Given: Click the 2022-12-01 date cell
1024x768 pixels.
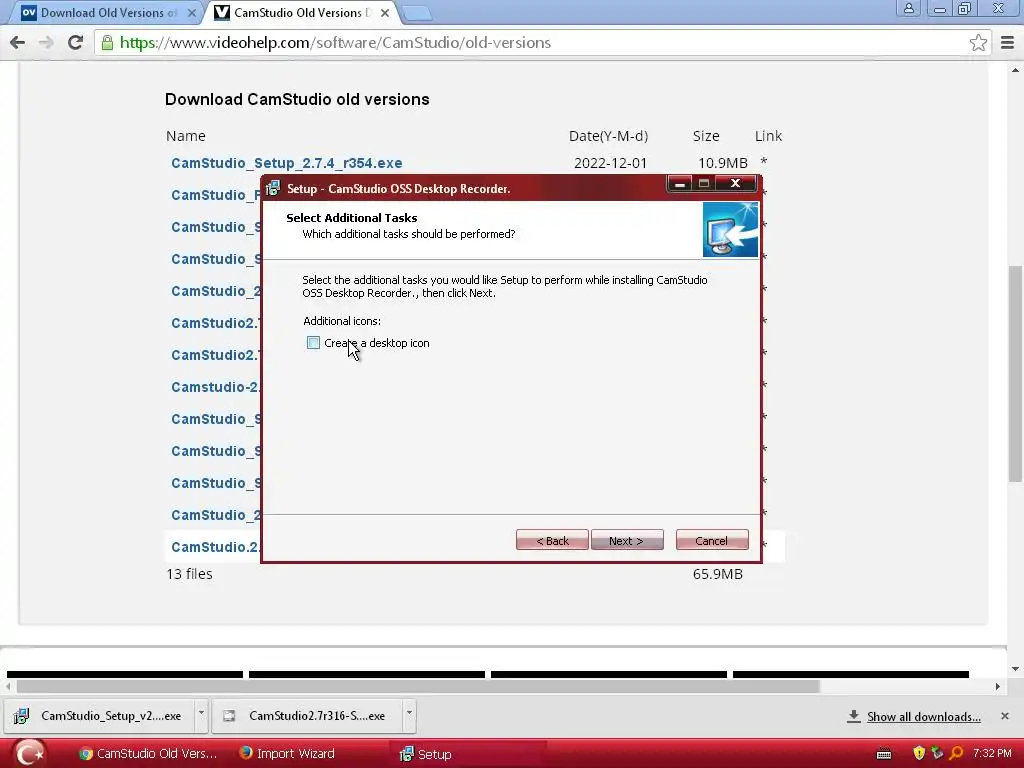Looking at the screenshot, I should pos(610,163).
